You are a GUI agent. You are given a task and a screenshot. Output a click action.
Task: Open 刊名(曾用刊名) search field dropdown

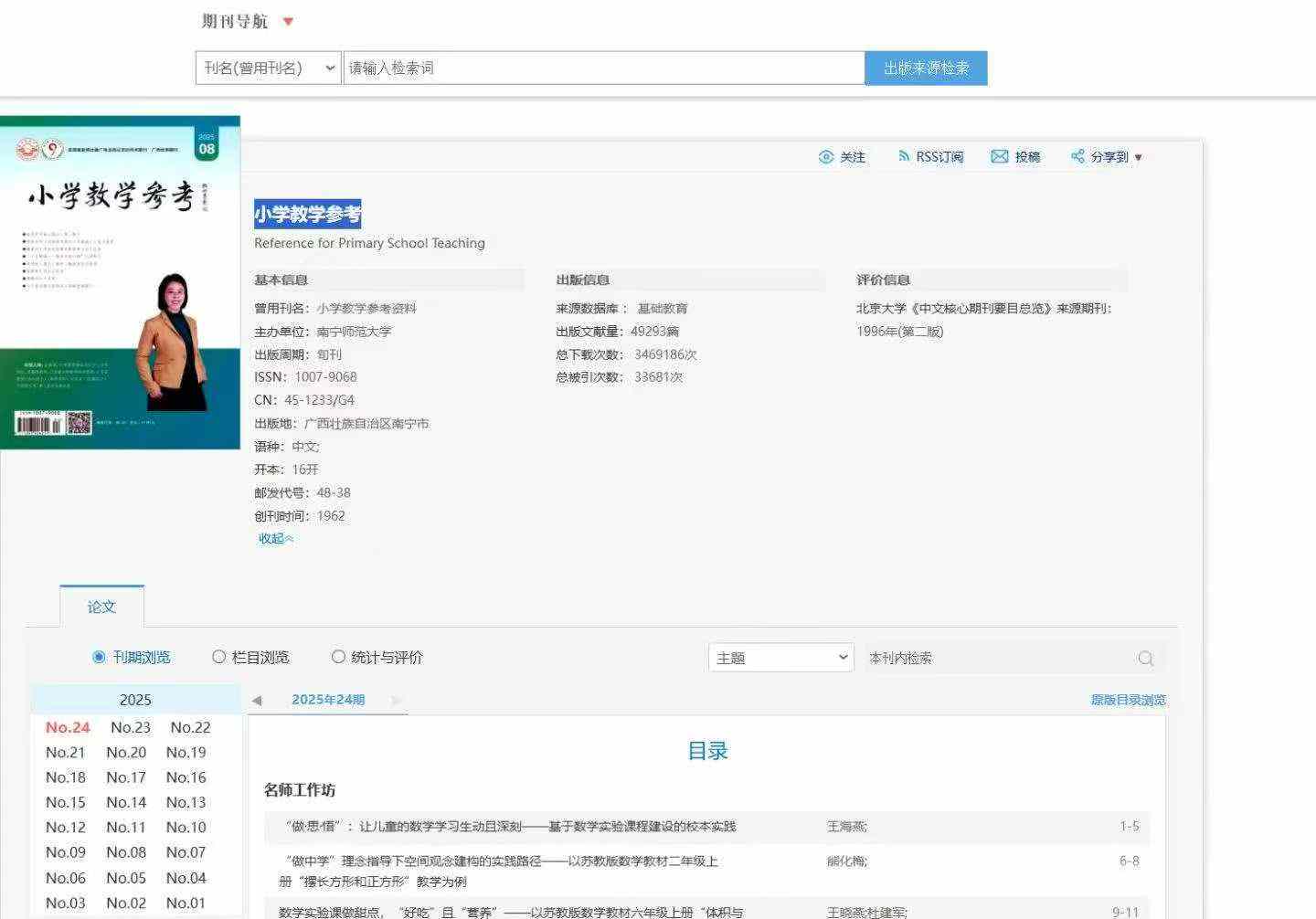[x=268, y=69]
